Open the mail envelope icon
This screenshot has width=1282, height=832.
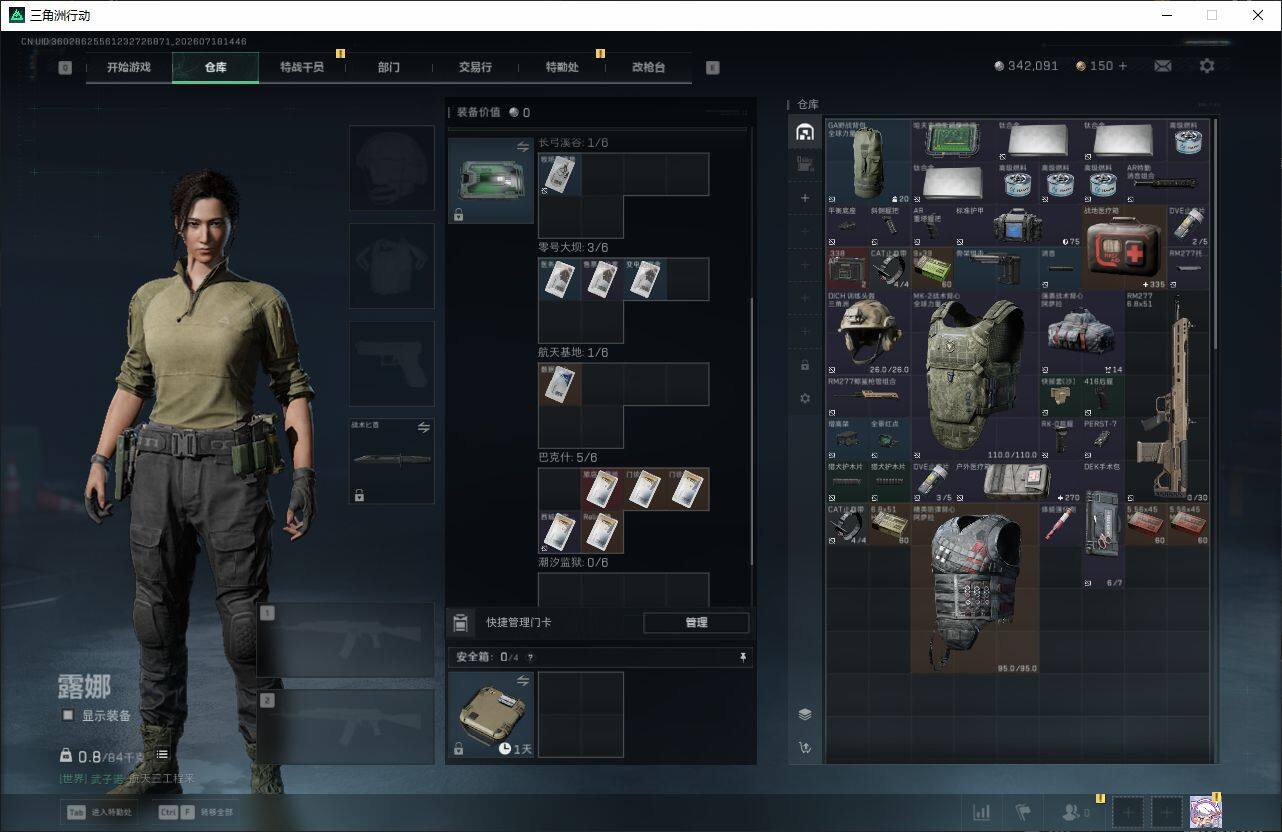point(1163,66)
